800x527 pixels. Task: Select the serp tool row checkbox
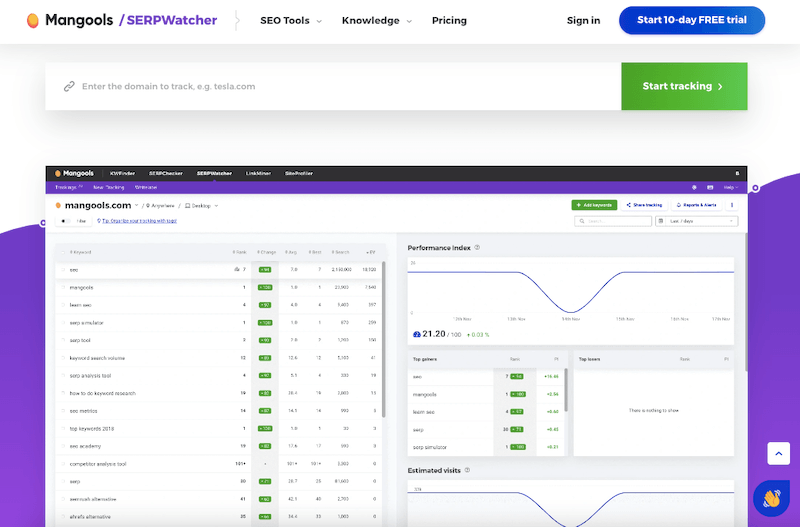[64, 340]
